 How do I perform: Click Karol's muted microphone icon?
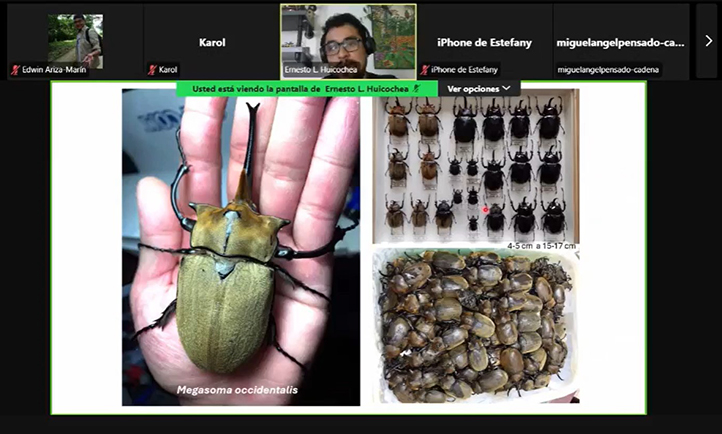point(152,70)
